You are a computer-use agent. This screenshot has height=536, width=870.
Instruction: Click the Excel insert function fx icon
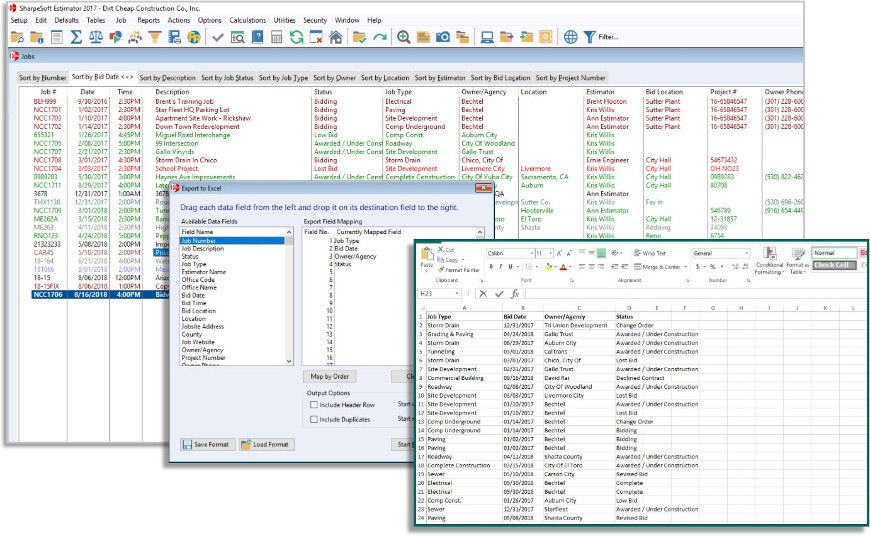tap(515, 294)
